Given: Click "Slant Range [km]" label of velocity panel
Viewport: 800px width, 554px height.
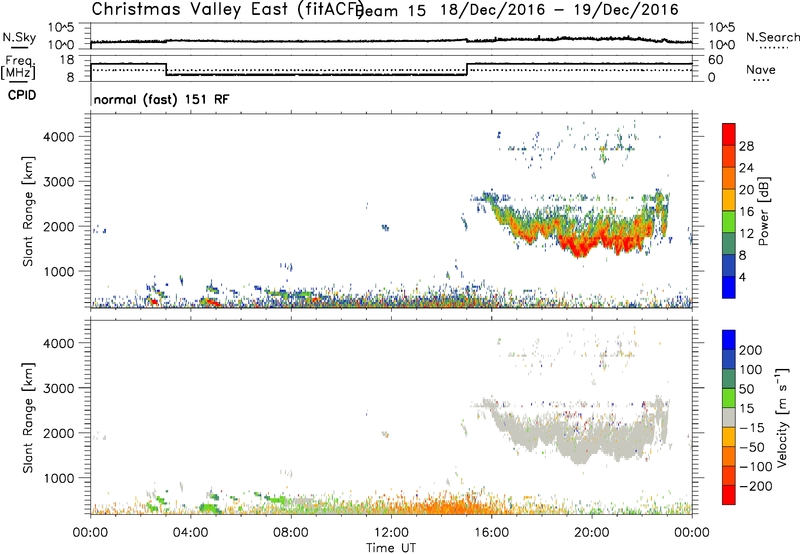Looking at the screenshot, I should pos(28,417).
